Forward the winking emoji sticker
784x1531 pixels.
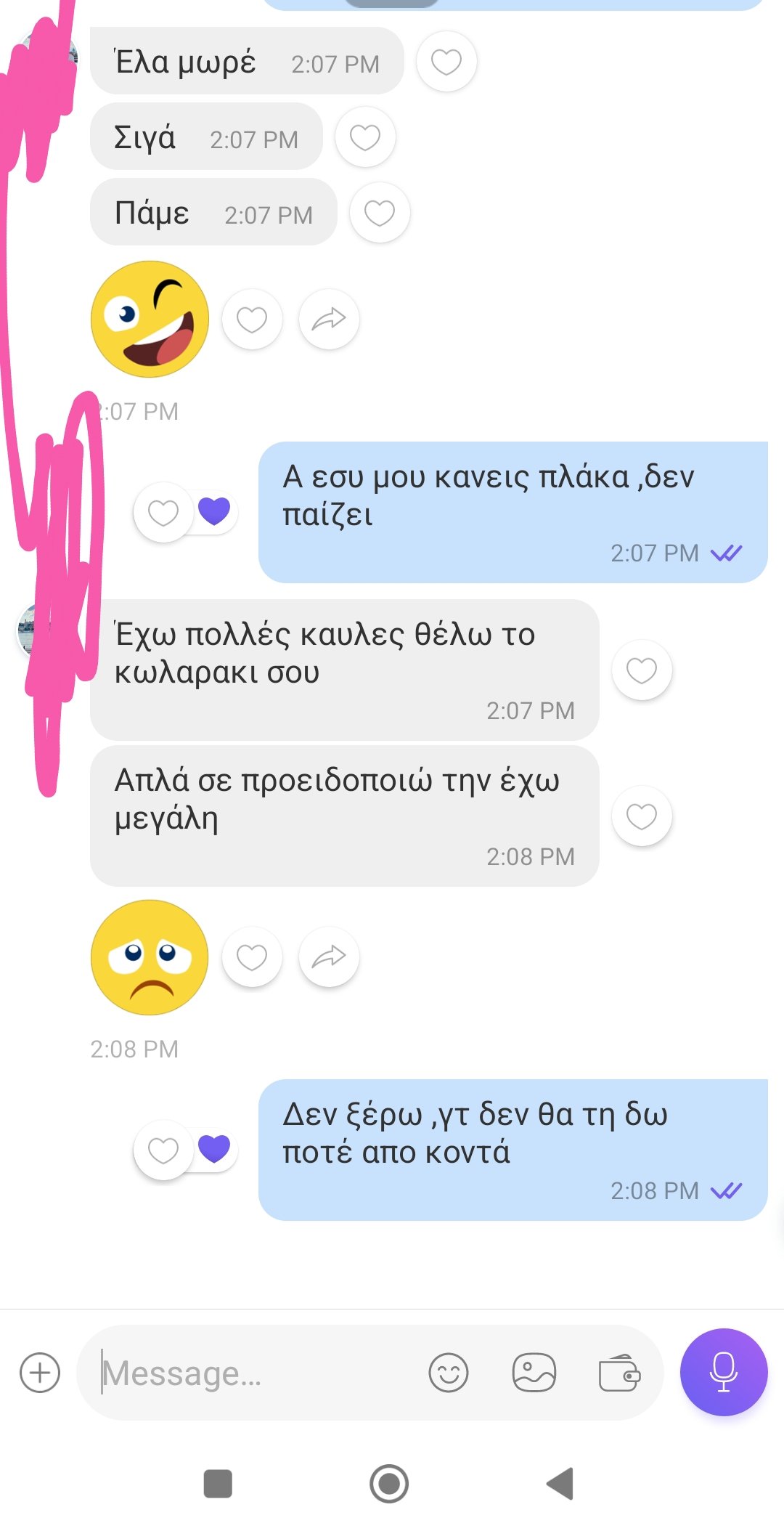pyautogui.click(x=329, y=320)
